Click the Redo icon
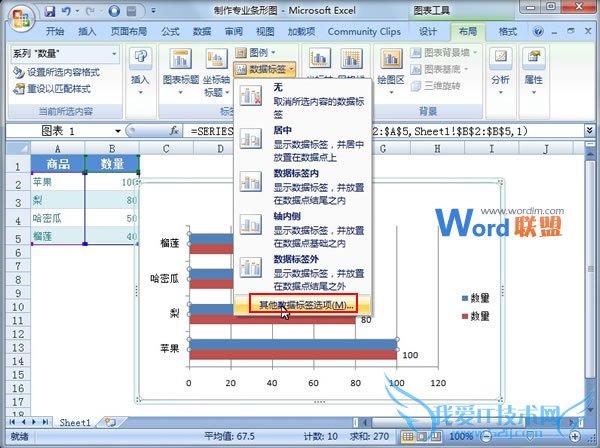This screenshot has width=600, height=448. (90, 11)
